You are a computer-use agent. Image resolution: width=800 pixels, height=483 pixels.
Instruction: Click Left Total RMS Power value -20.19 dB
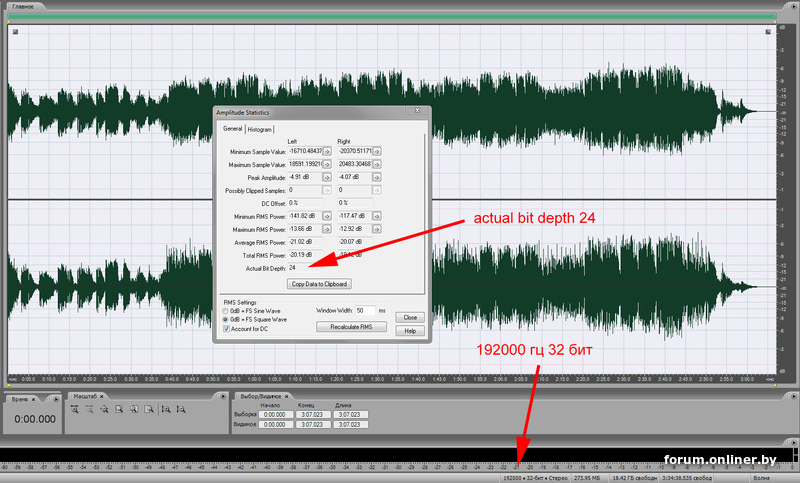coord(302,255)
